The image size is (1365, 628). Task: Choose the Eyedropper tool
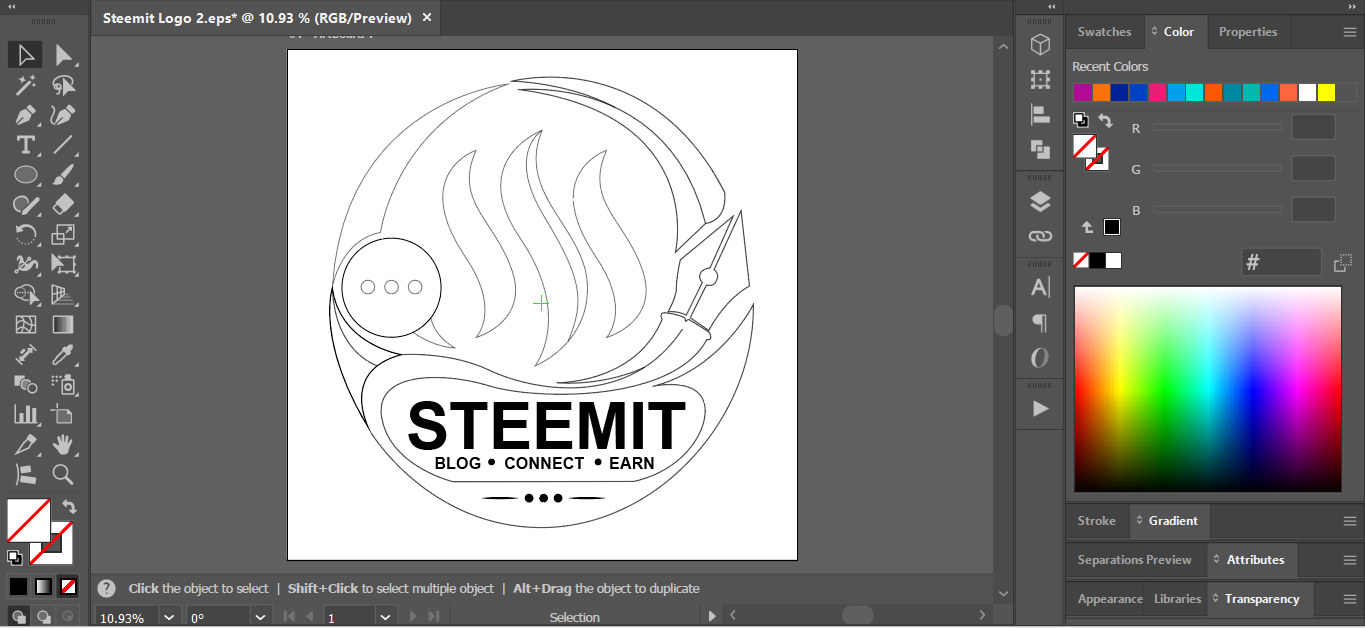tap(63, 354)
